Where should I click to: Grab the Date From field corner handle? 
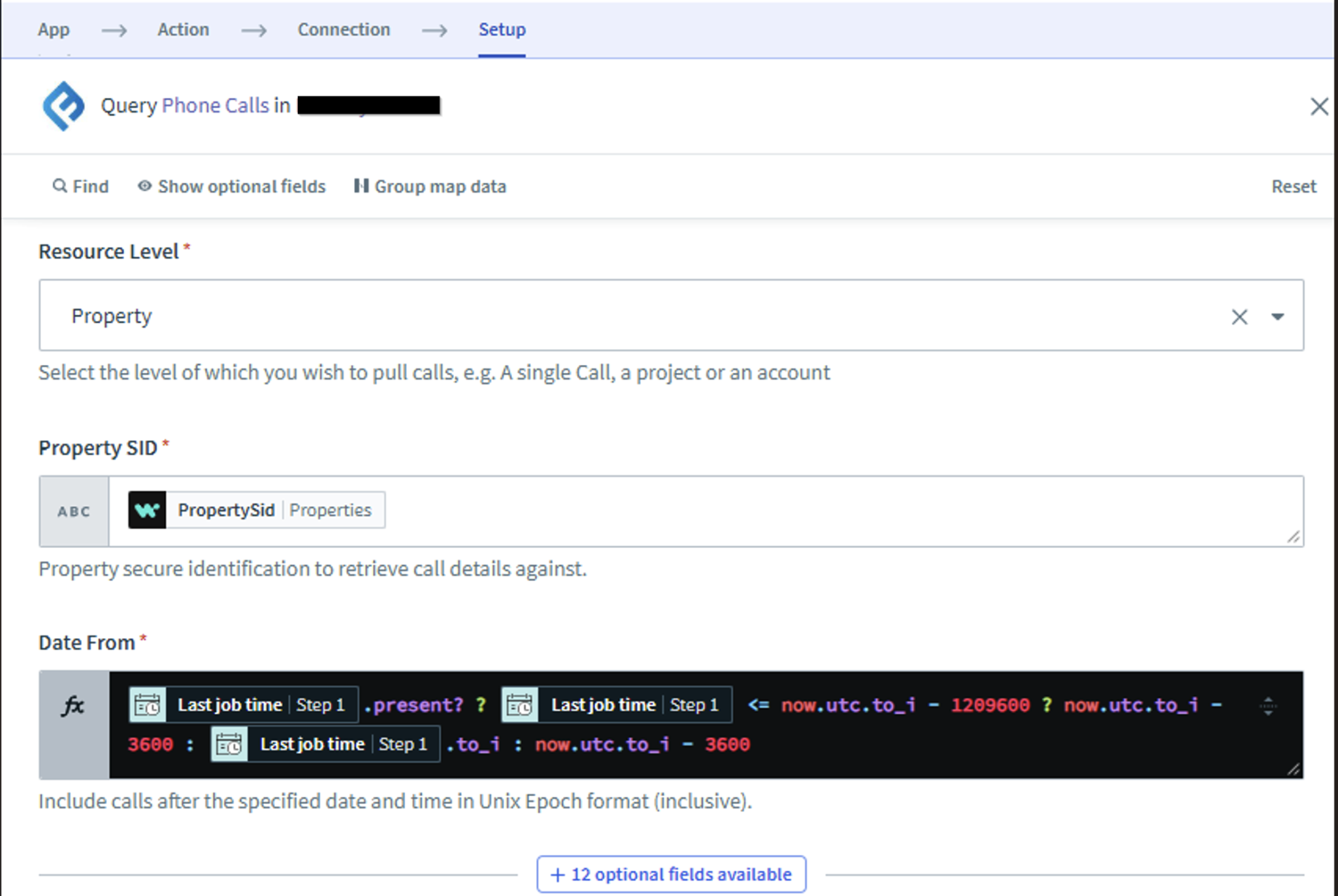1294,769
